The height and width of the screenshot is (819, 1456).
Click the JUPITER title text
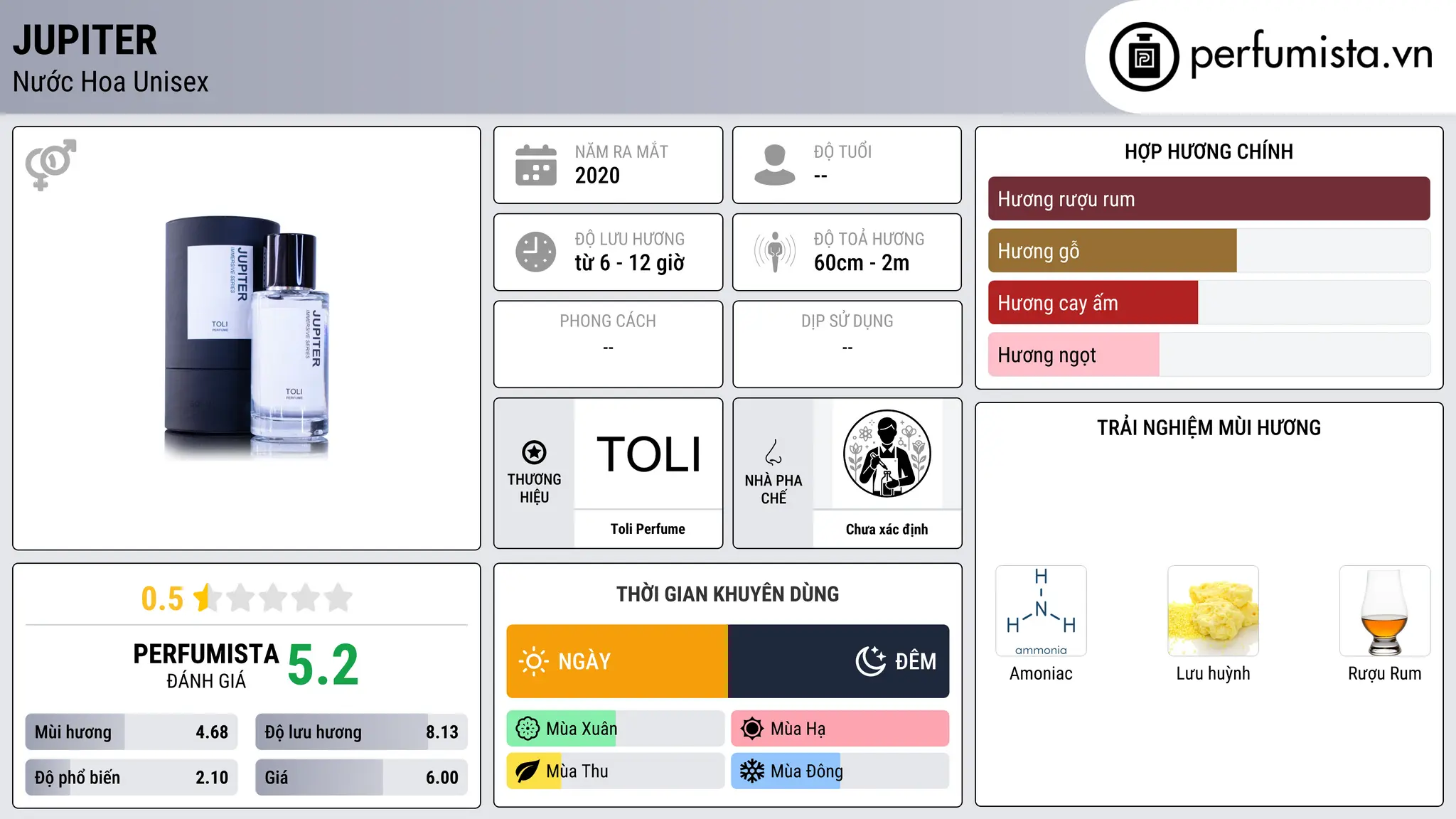coord(85,41)
